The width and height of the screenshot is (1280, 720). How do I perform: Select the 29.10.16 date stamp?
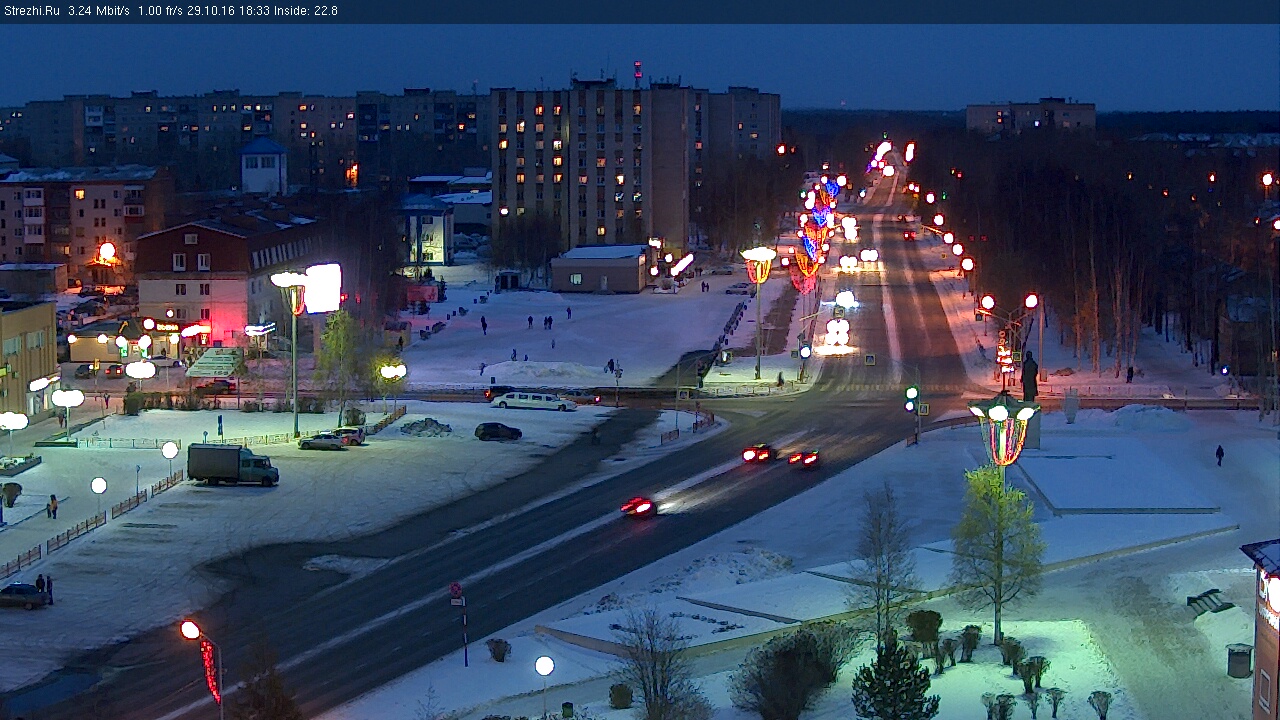(x=211, y=11)
